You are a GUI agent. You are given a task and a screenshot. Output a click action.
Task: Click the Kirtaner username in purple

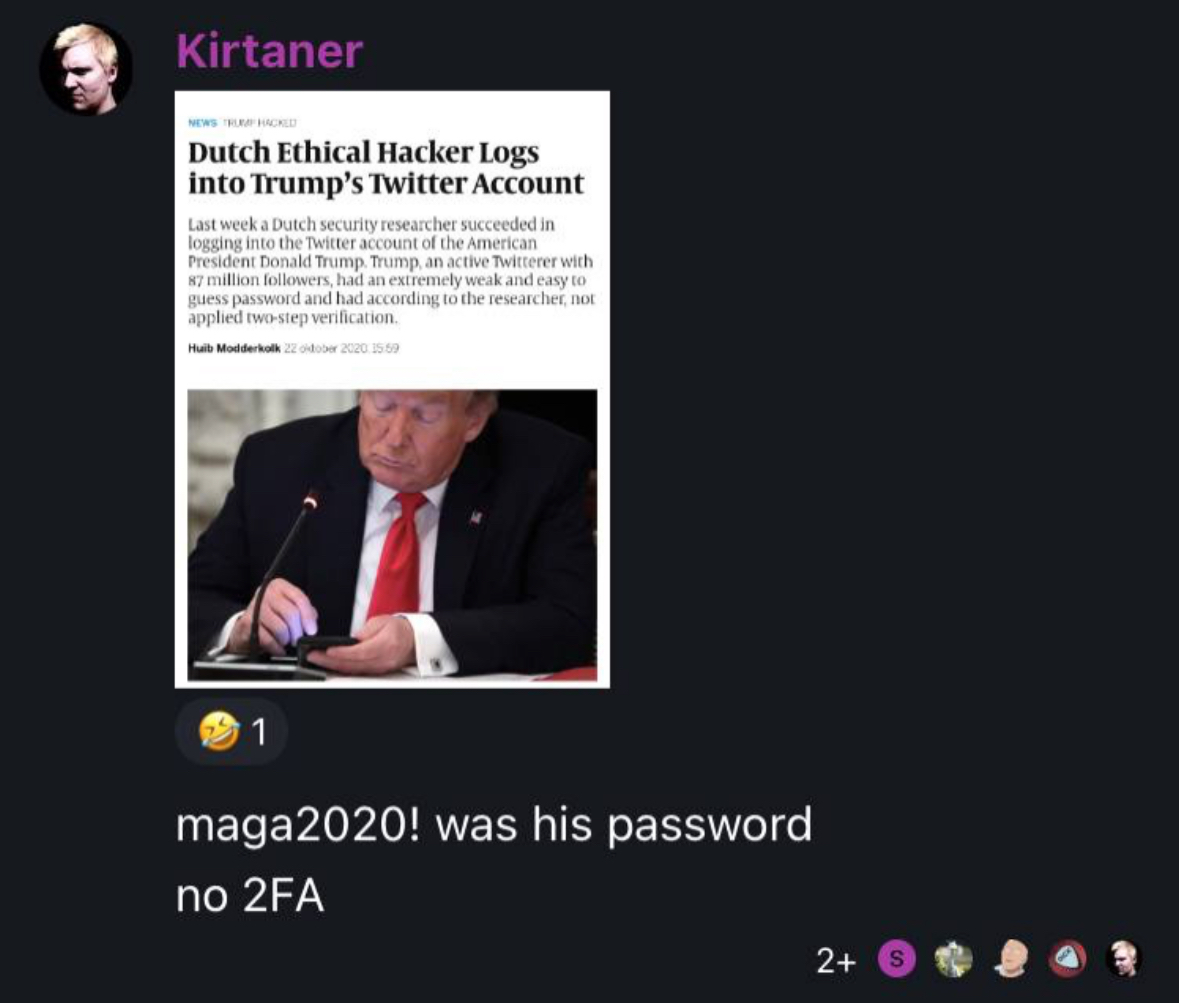click(269, 51)
